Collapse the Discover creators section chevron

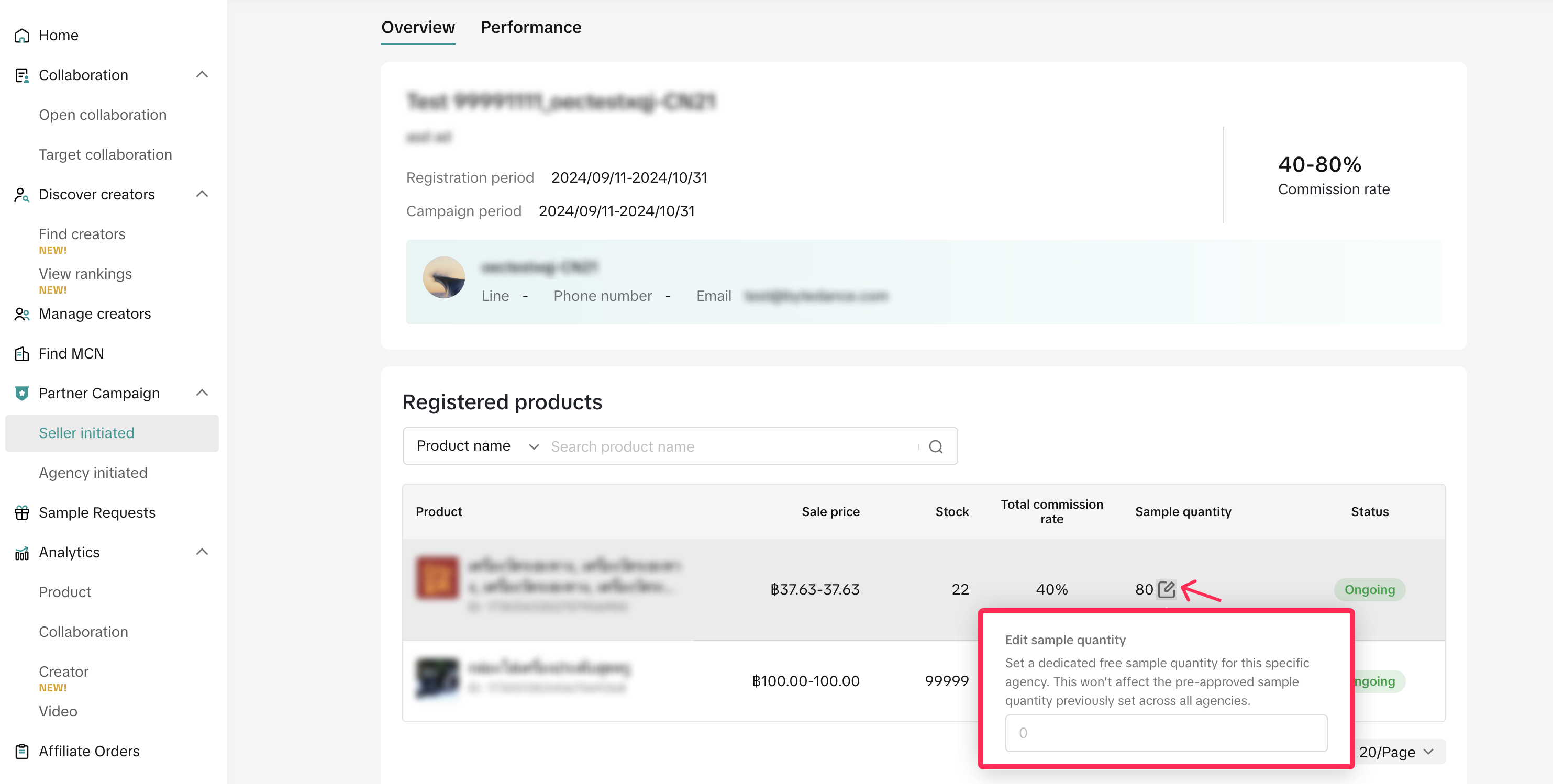coord(202,194)
